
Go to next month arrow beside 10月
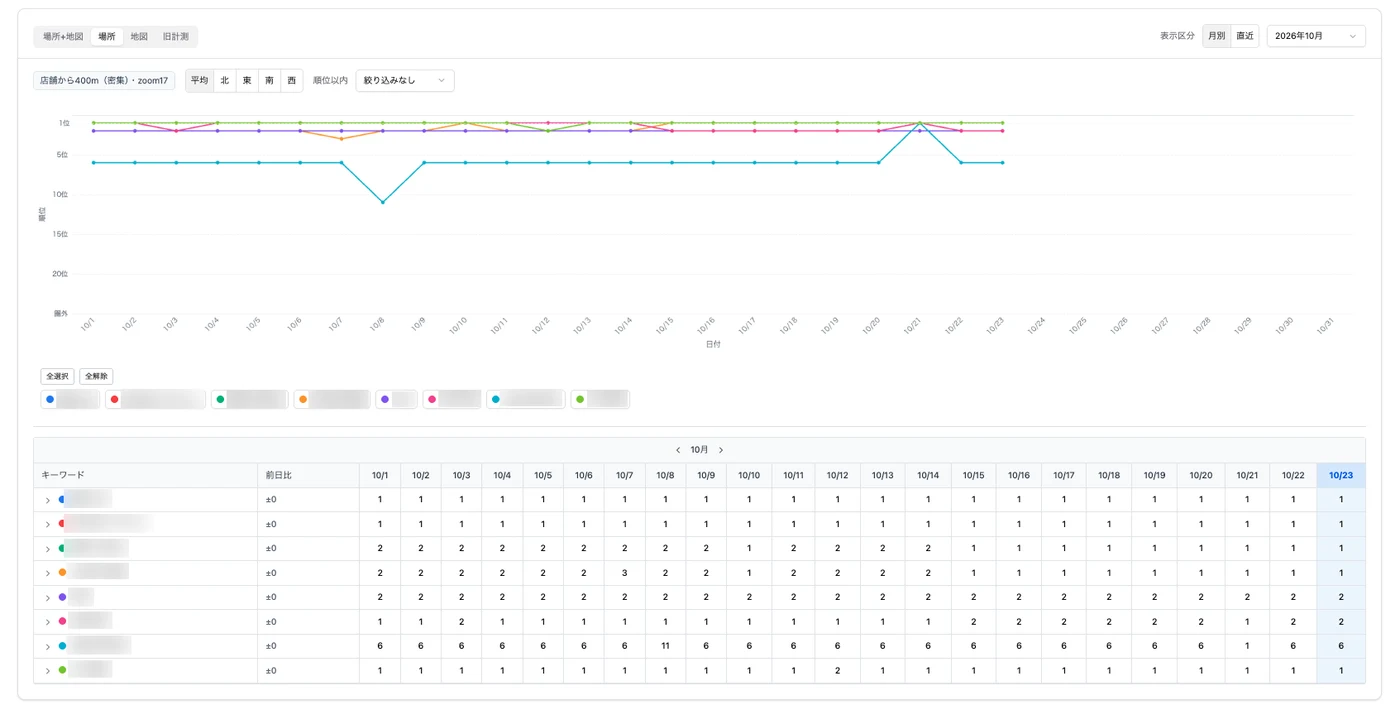(x=721, y=450)
